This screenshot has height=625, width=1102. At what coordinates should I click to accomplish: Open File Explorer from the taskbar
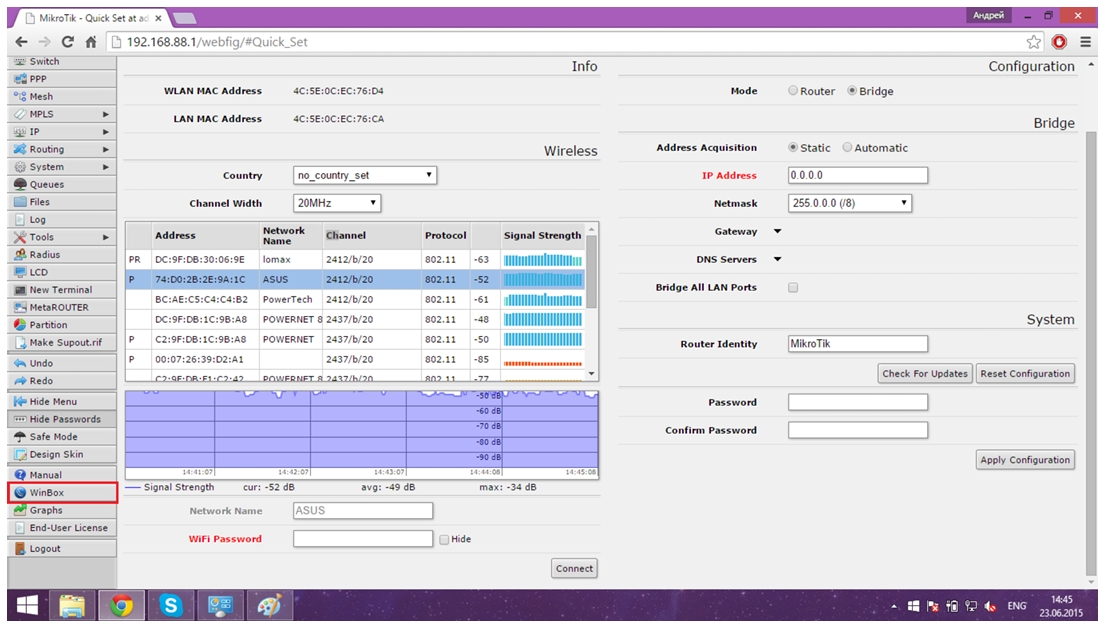click(x=72, y=605)
